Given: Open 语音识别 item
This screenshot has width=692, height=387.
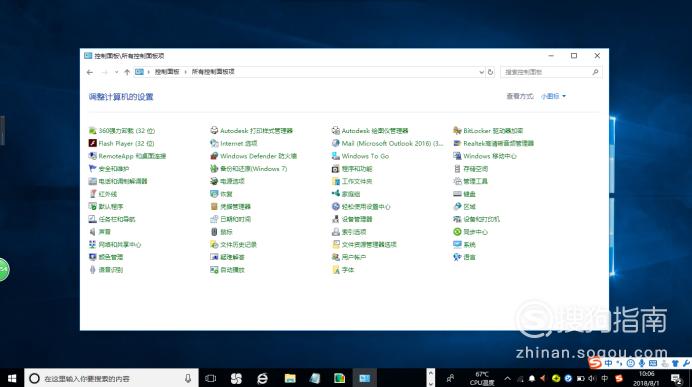Looking at the screenshot, I should tap(105, 270).
